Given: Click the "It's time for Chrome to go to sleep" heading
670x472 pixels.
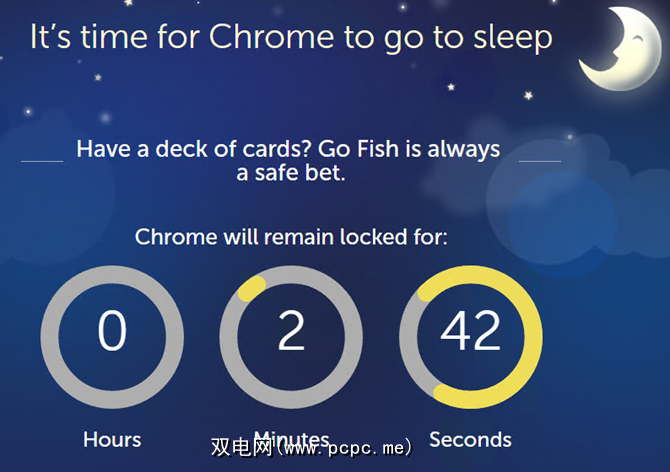Looking at the screenshot, I should point(291,38).
